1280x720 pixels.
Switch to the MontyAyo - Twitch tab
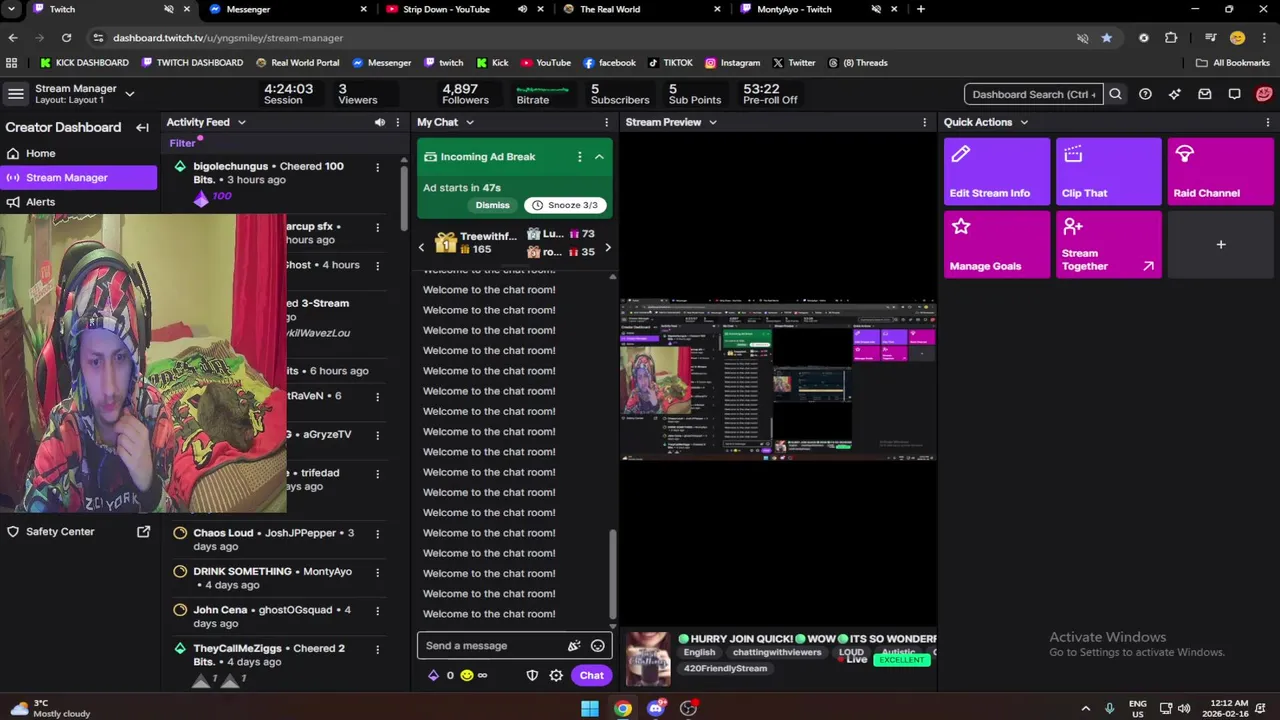[x=818, y=9]
